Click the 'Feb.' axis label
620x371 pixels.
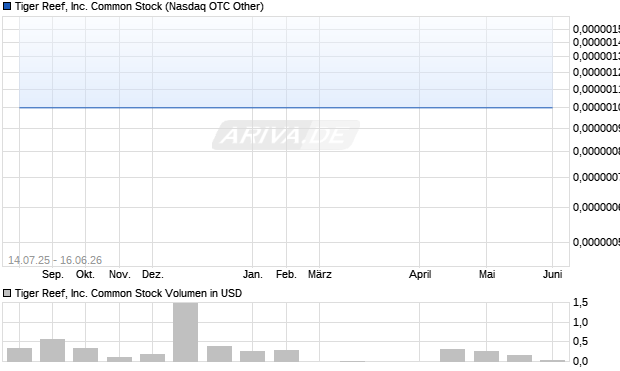pos(286,274)
